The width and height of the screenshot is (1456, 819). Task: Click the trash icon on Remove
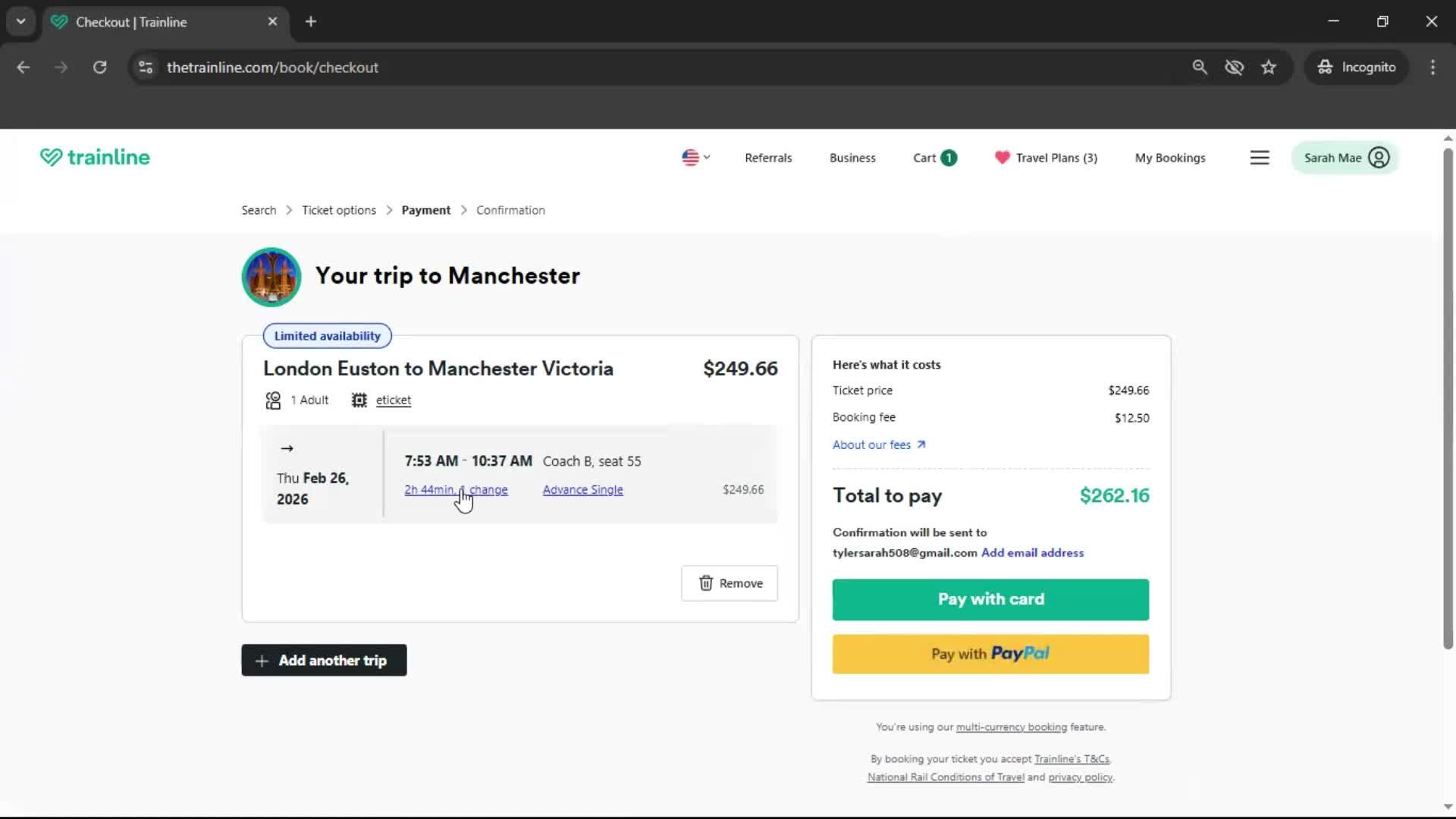705,583
